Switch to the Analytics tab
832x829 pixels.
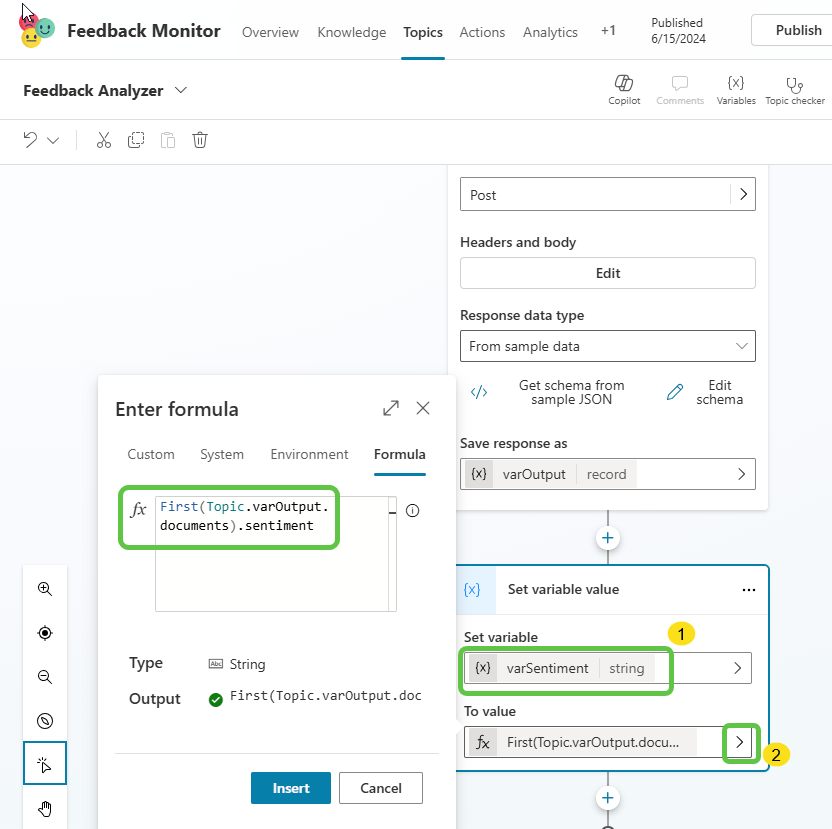click(x=550, y=32)
